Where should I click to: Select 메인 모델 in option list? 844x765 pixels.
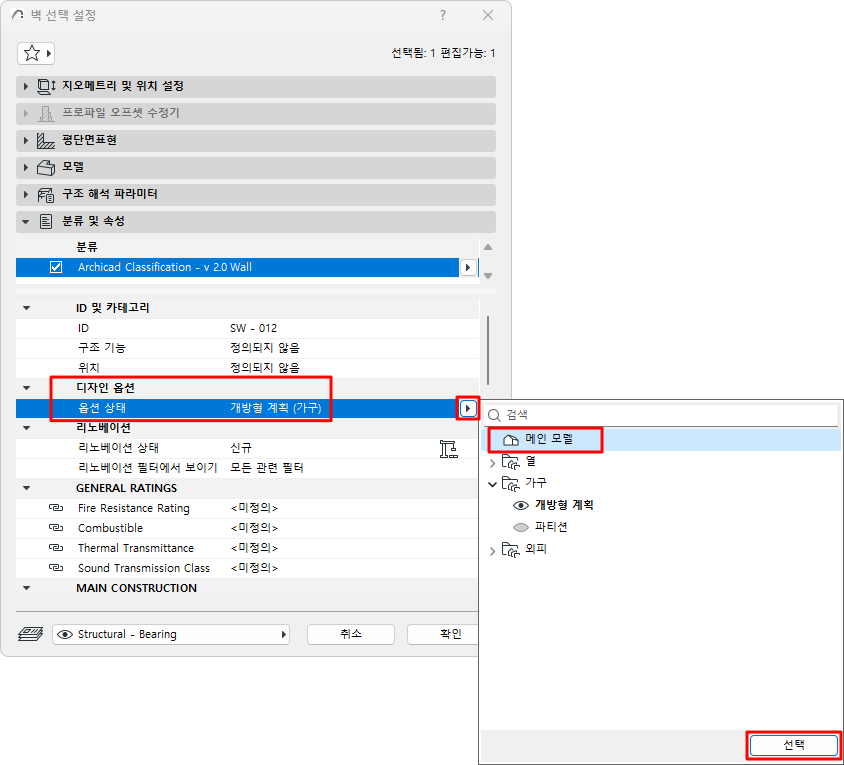(x=661, y=440)
